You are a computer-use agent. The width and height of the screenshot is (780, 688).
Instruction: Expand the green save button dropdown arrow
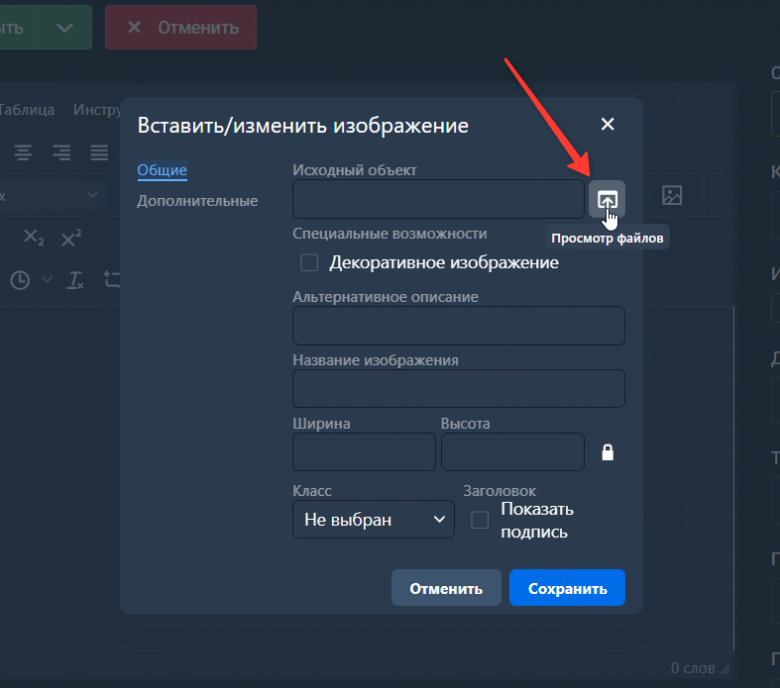click(65, 27)
